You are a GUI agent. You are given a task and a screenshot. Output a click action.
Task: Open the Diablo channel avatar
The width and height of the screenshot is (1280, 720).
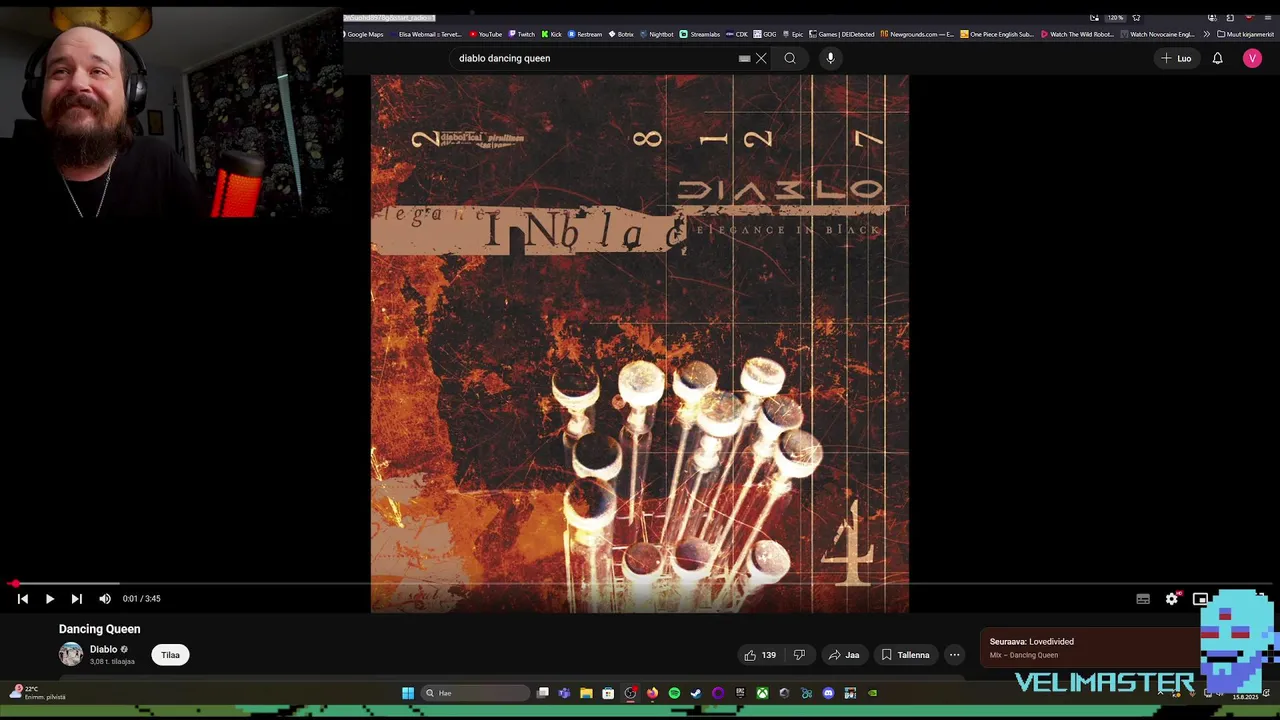pyautogui.click(x=71, y=654)
